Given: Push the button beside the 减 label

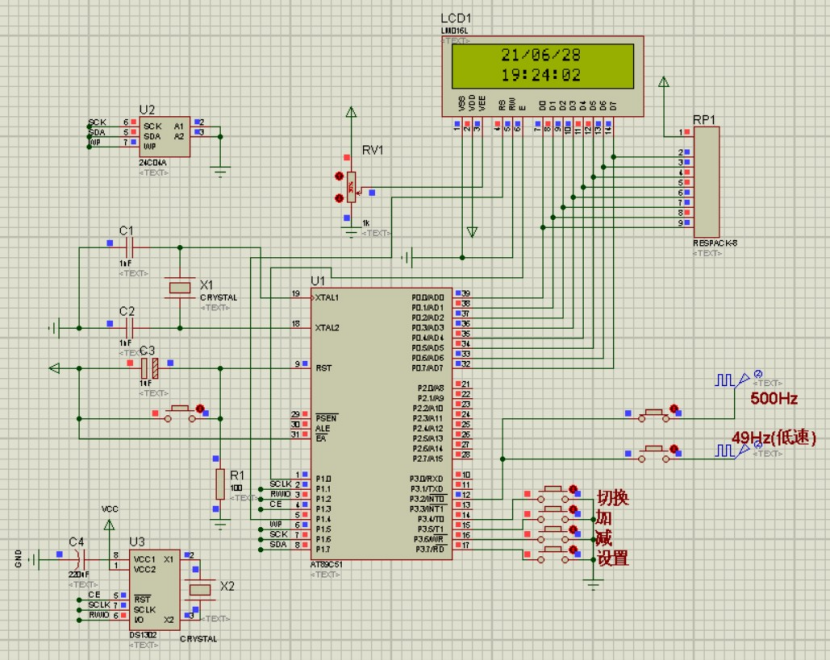Looking at the screenshot, I should 553,535.
